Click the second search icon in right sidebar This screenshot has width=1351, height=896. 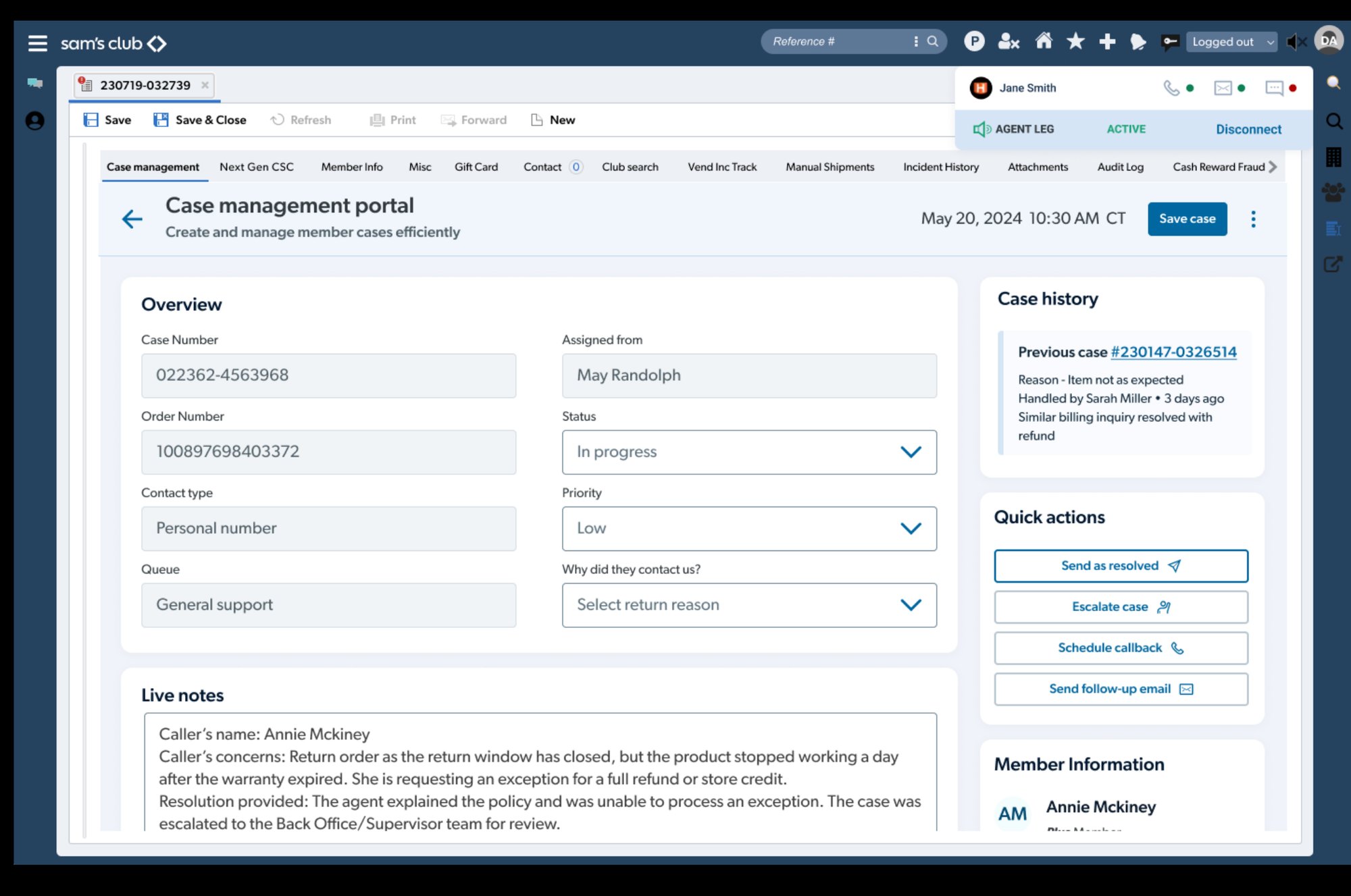pos(1333,121)
